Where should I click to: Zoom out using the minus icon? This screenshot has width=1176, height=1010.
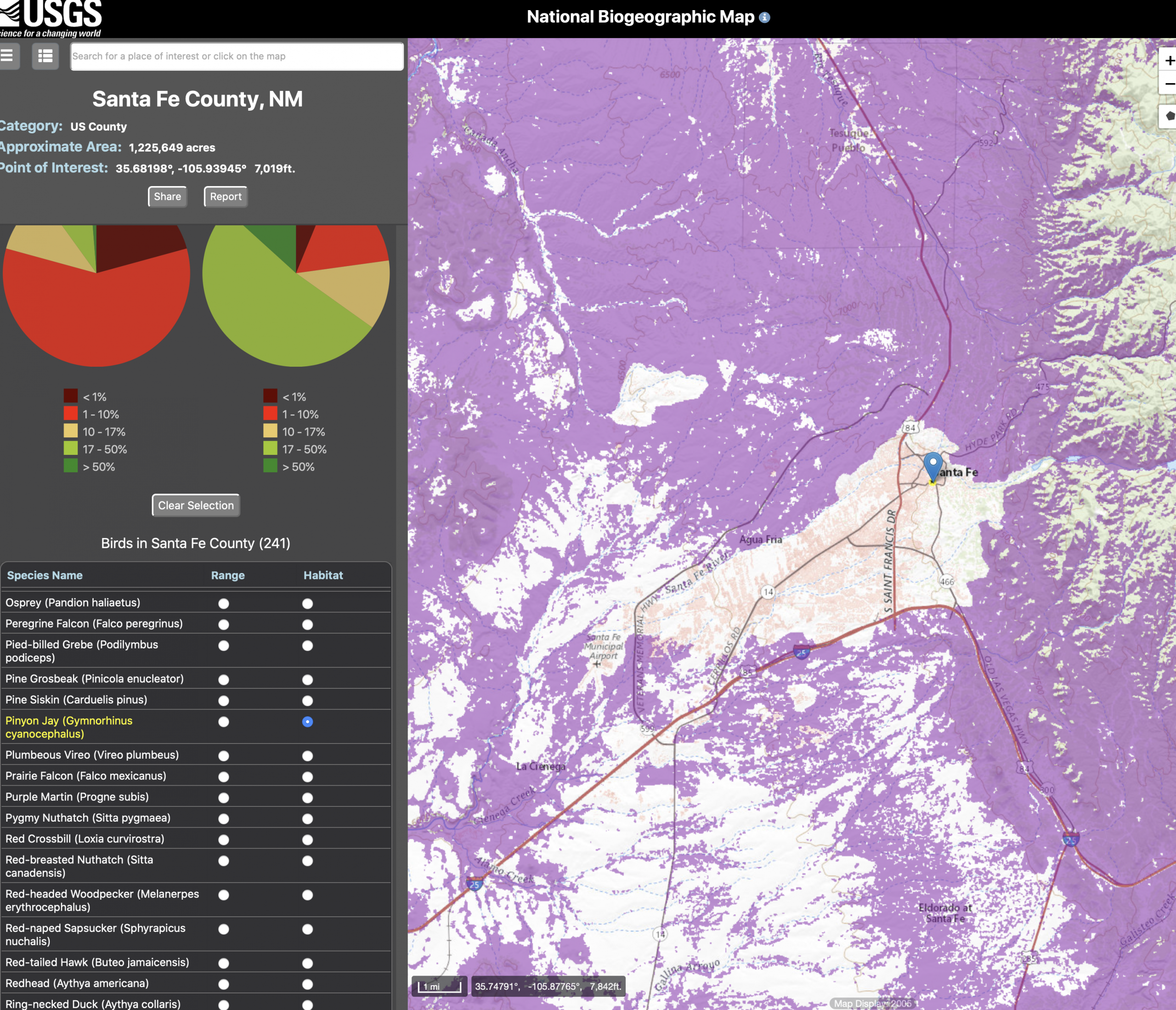[x=1169, y=84]
